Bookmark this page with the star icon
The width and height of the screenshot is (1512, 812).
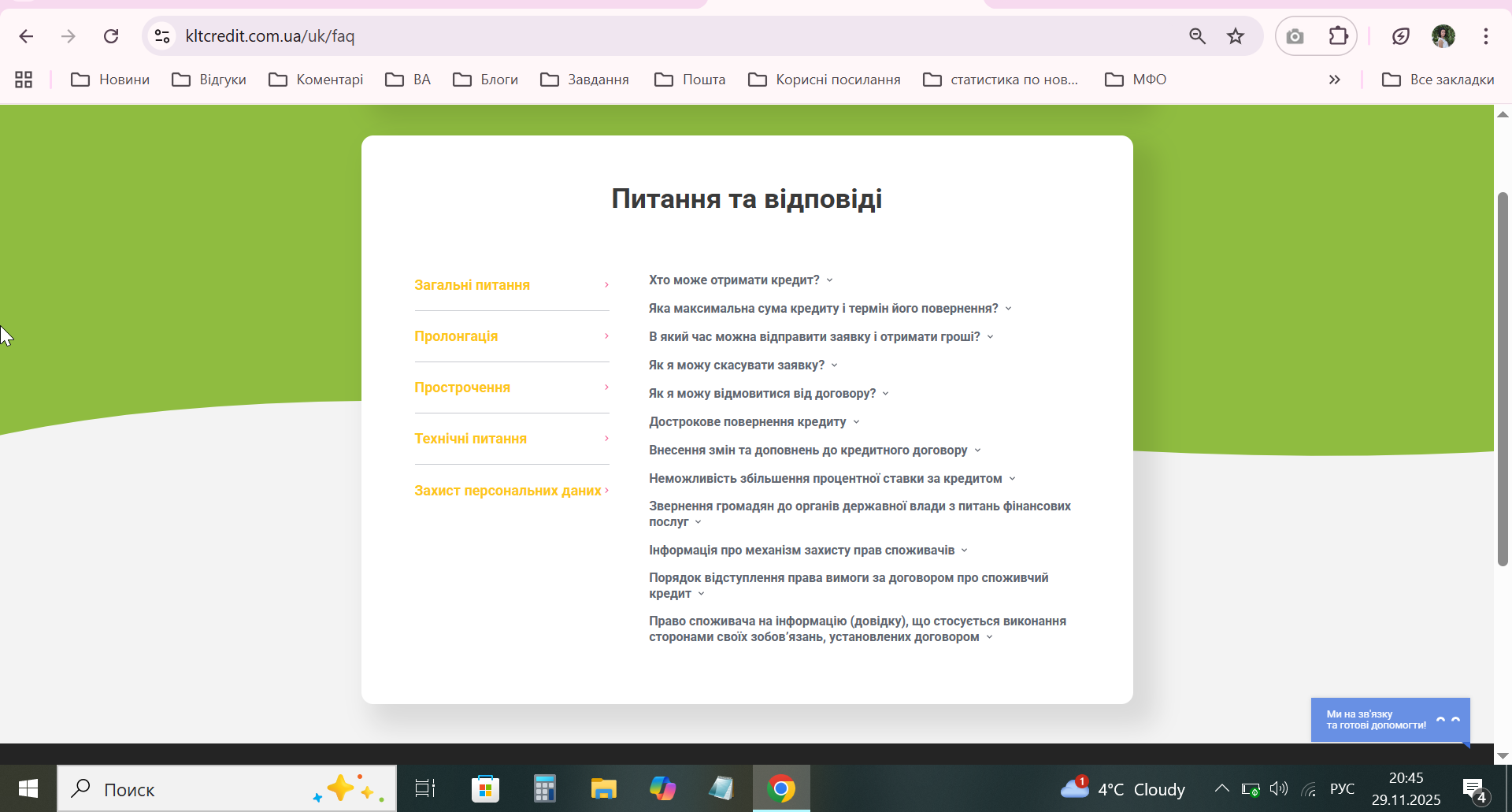1235,36
